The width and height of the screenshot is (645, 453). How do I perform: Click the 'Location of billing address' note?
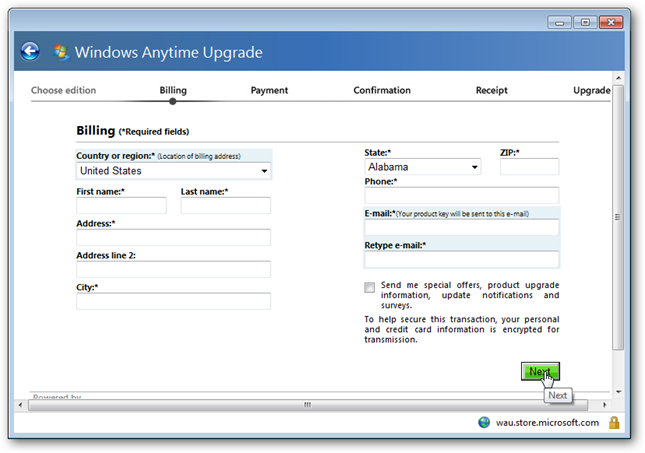pyautogui.click(x=199, y=156)
